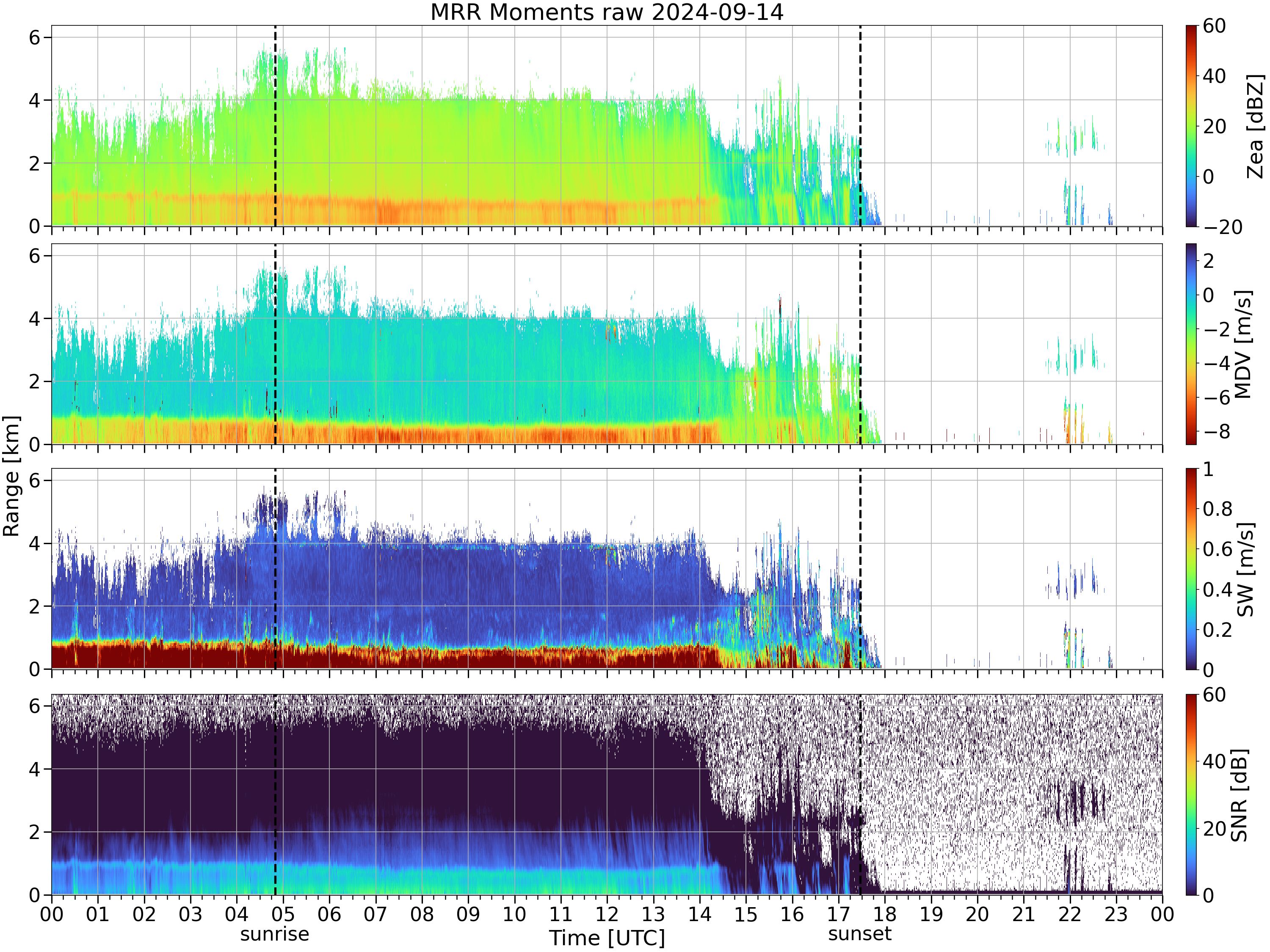This screenshot has height=952, width=1270.
Task: Click the 06 tick label on the time axis
Action: (329, 914)
